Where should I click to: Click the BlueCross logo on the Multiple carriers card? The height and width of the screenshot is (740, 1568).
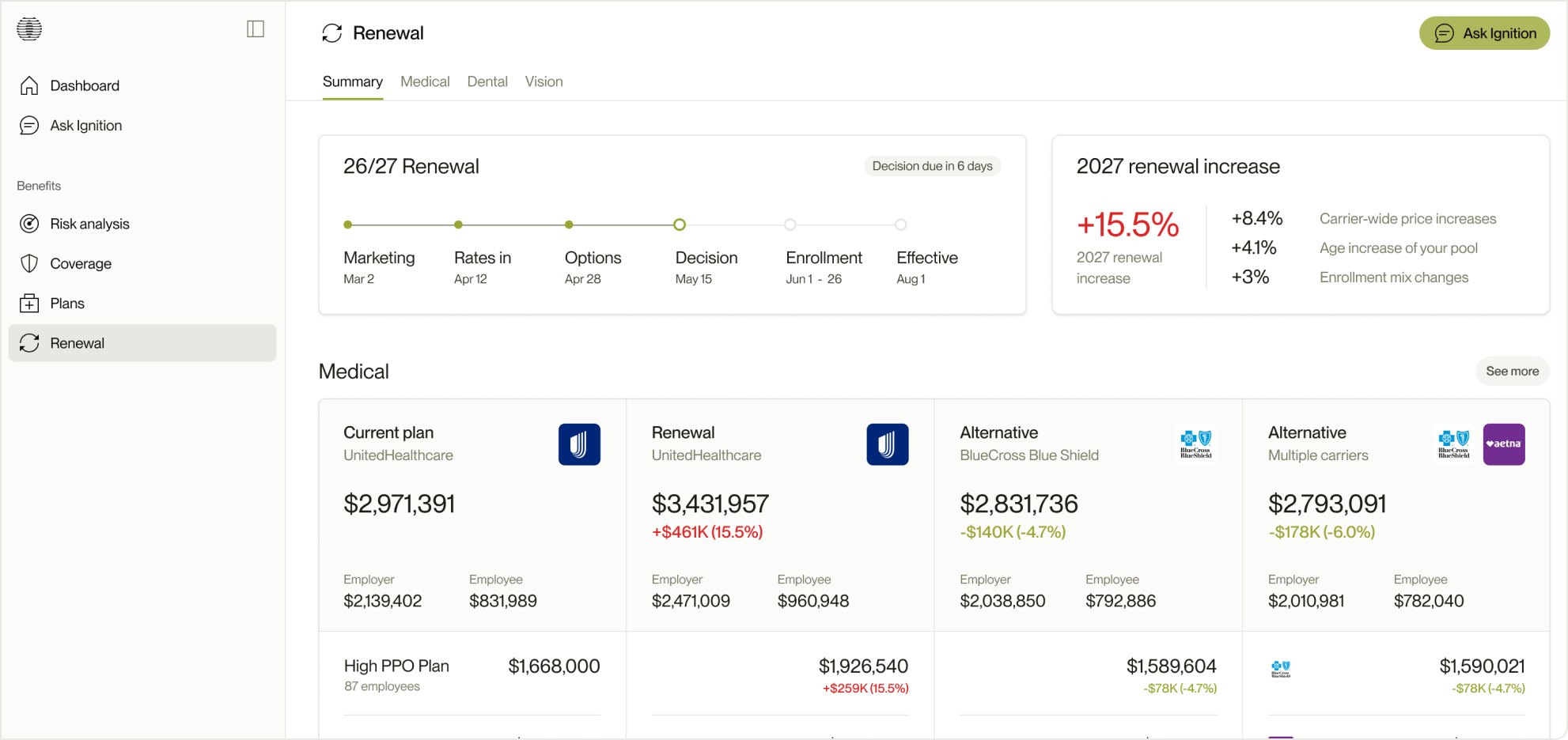coord(1454,444)
